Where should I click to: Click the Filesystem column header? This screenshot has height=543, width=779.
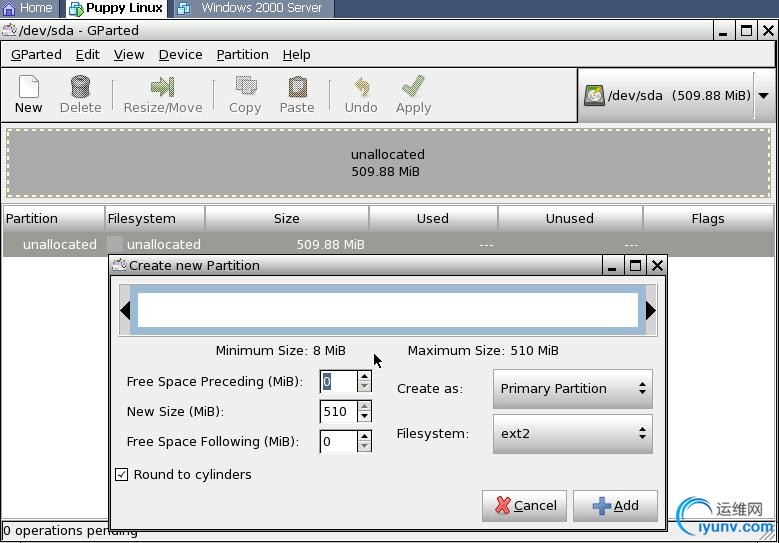155,219
